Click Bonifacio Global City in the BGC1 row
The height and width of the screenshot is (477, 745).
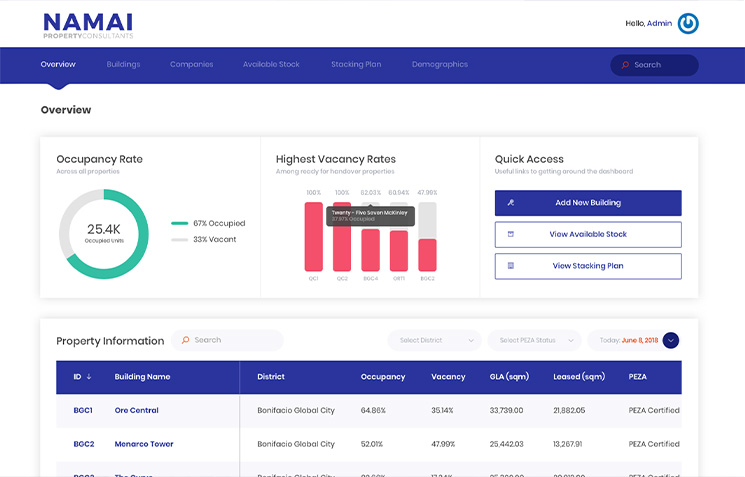pyautogui.click(x=296, y=410)
